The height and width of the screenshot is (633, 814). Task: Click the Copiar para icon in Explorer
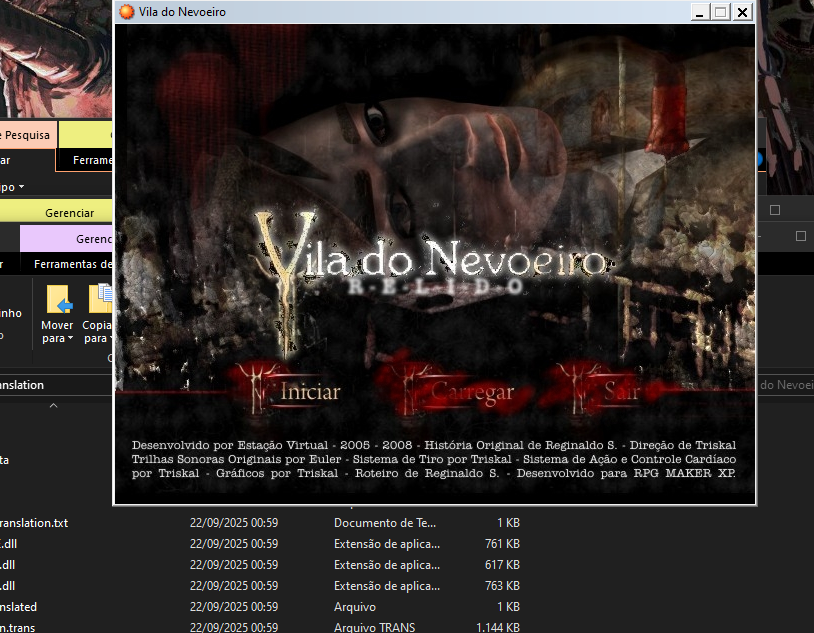pos(100,299)
